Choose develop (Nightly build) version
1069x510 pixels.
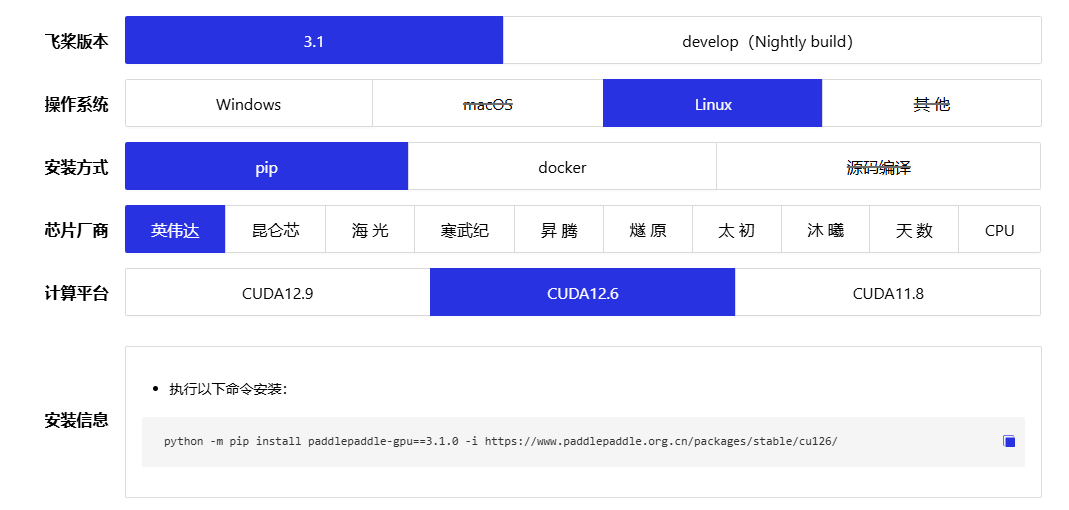point(772,40)
